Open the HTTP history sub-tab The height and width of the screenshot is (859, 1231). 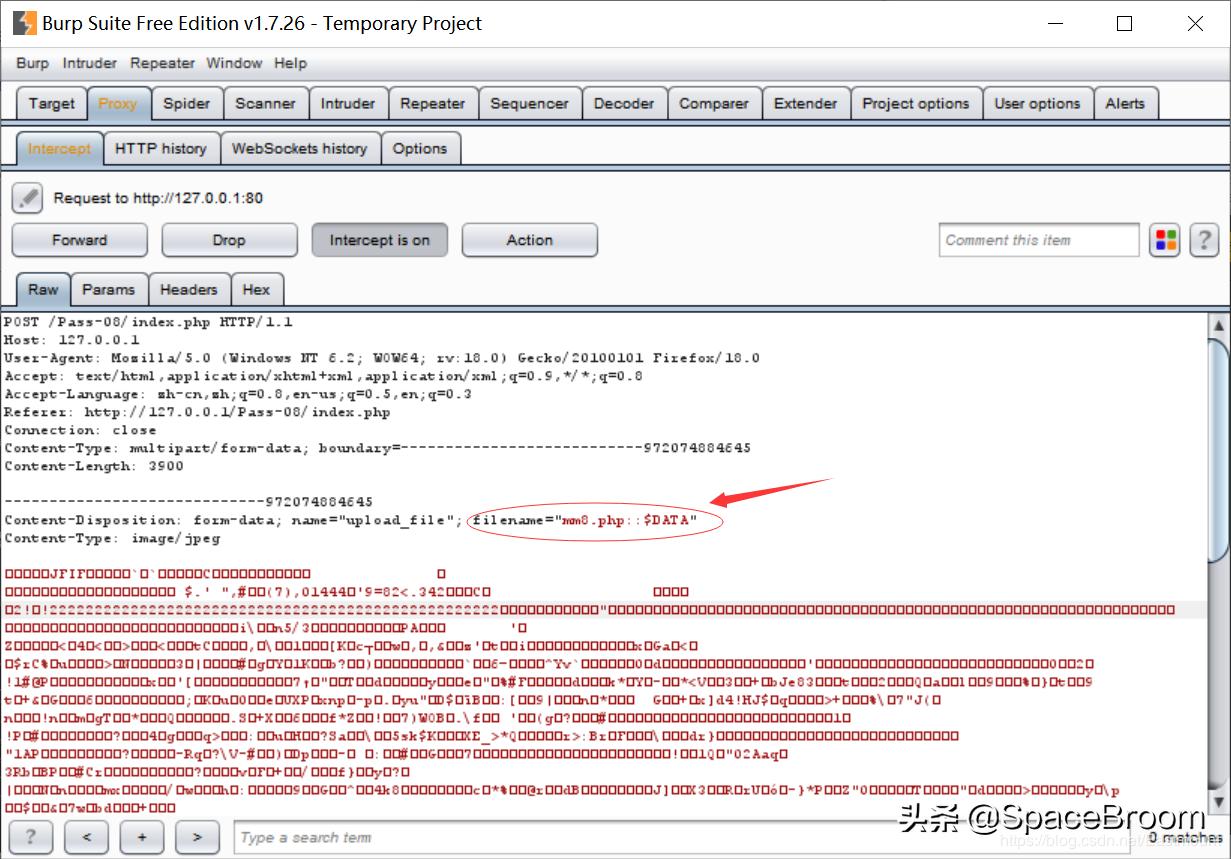click(x=160, y=148)
